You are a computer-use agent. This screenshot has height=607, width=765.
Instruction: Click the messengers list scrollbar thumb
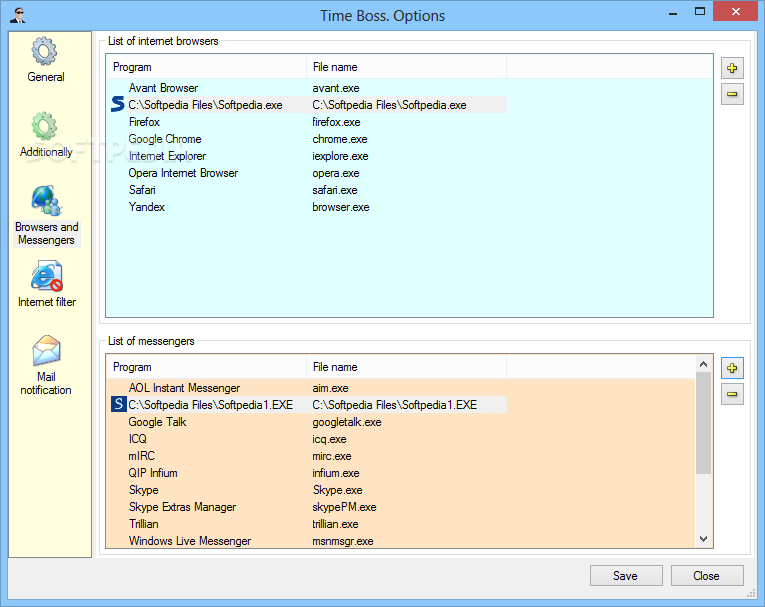[703, 423]
